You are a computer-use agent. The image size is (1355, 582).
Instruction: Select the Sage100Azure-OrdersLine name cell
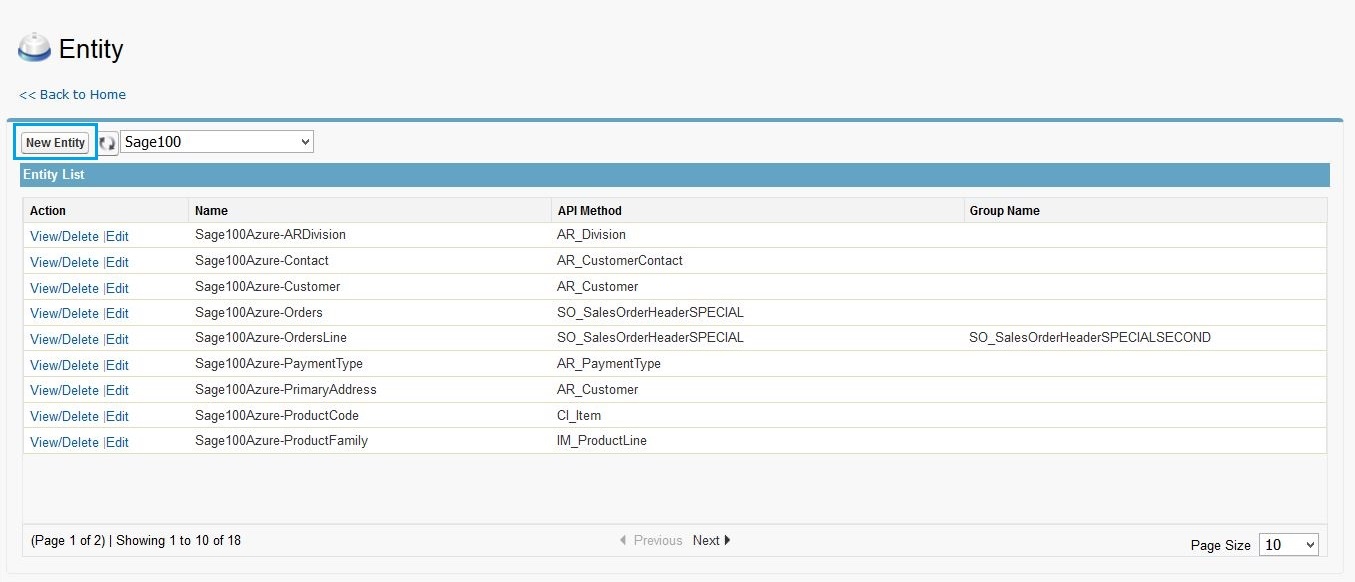(x=370, y=338)
